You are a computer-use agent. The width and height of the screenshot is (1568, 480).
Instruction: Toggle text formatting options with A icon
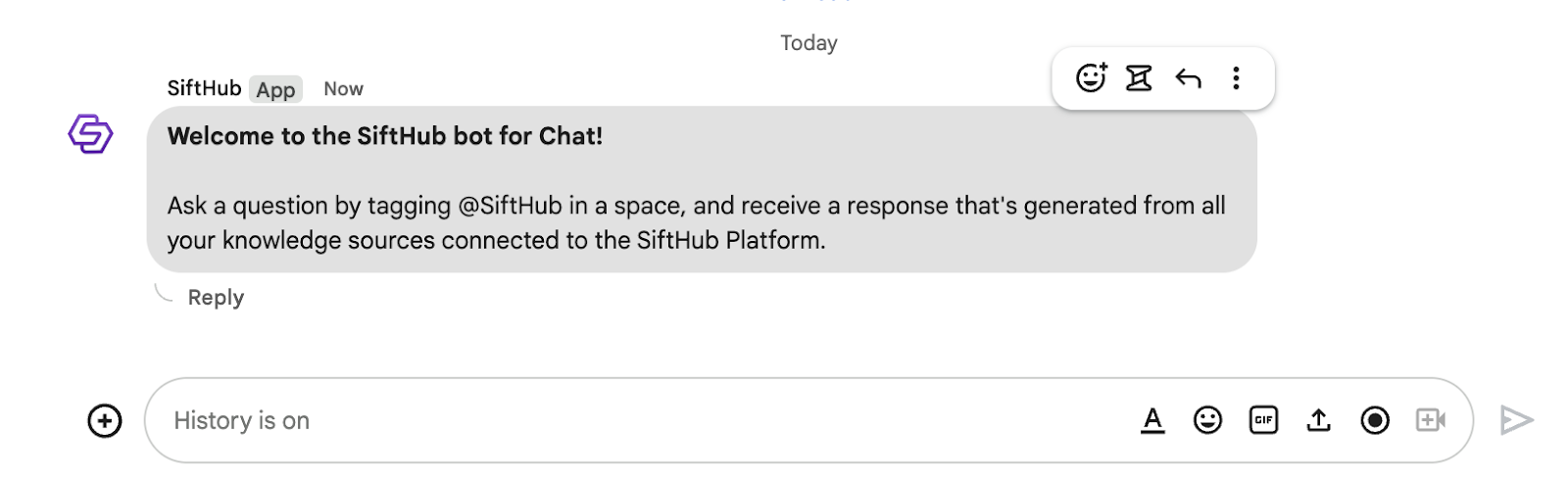tap(1153, 420)
